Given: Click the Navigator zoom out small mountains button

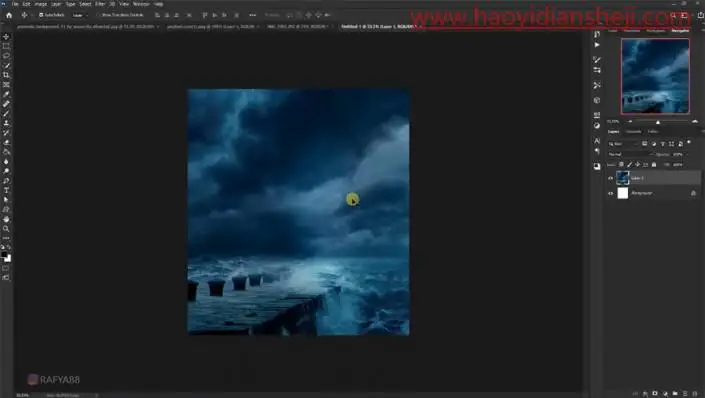Looking at the screenshot, I should click(630, 121).
